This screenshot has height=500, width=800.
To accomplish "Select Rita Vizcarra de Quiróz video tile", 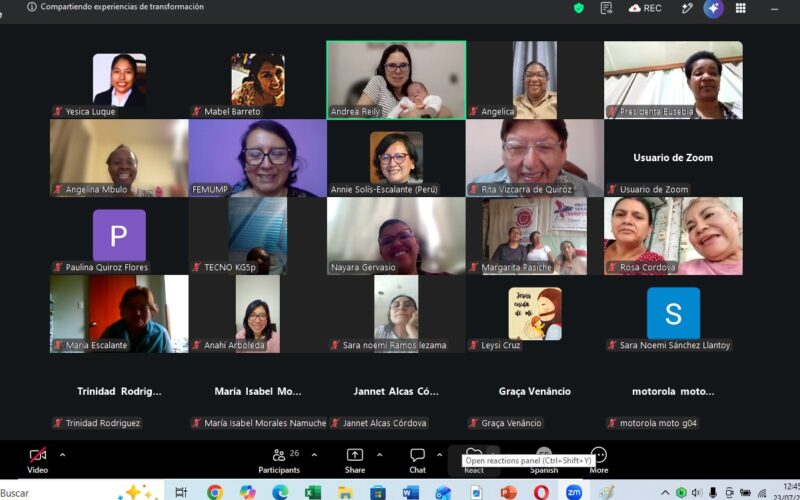I will click(535, 158).
